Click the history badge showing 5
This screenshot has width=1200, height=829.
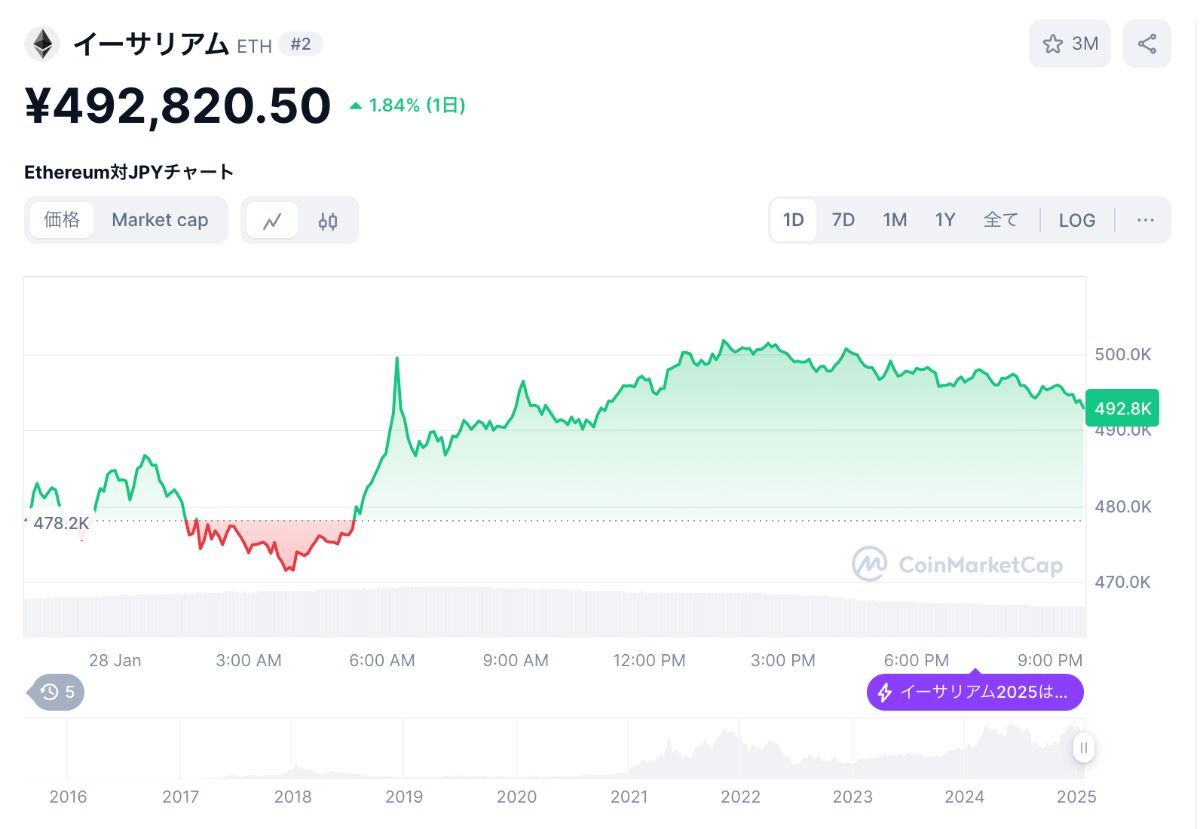(58, 692)
